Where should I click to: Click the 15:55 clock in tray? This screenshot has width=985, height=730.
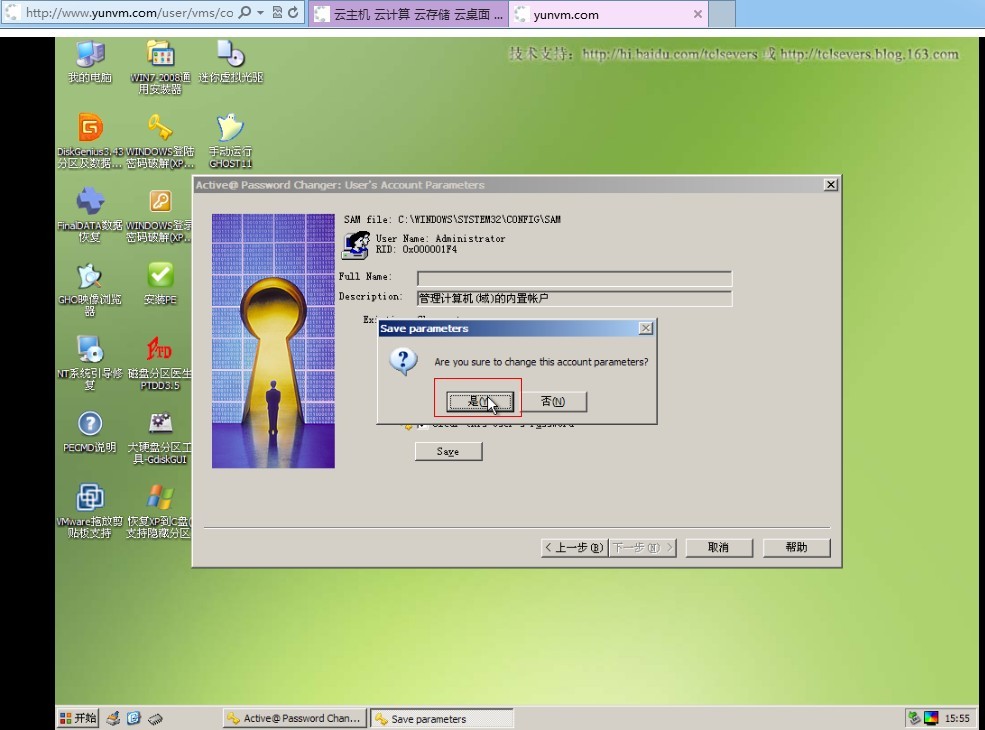957,718
